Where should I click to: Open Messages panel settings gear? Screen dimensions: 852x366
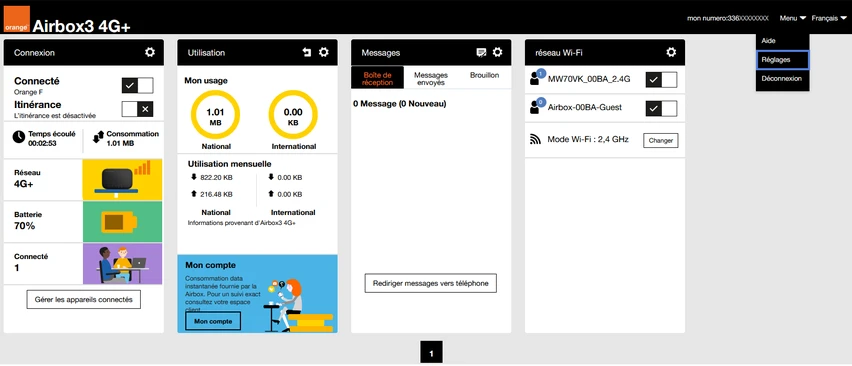(498, 52)
